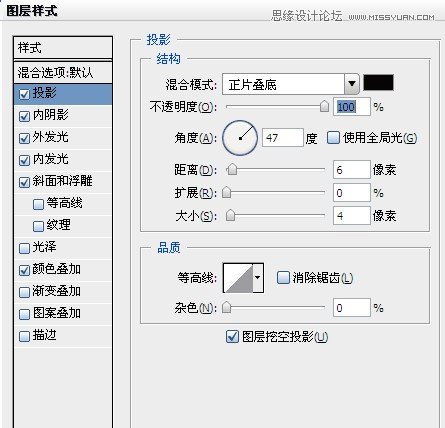Select the 纹理 texture sub-item row
445x428 pixels.
63,226
